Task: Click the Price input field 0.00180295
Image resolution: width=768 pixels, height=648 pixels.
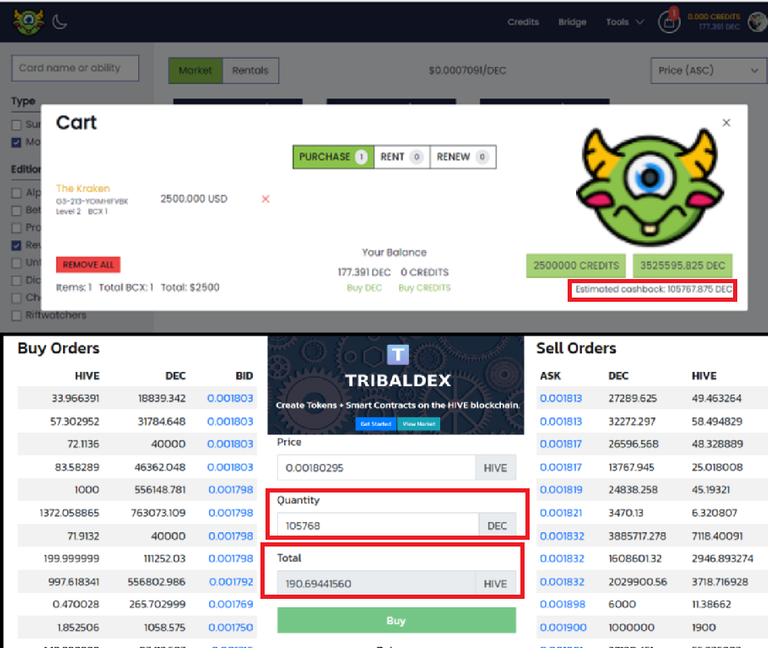Action: tap(376, 468)
